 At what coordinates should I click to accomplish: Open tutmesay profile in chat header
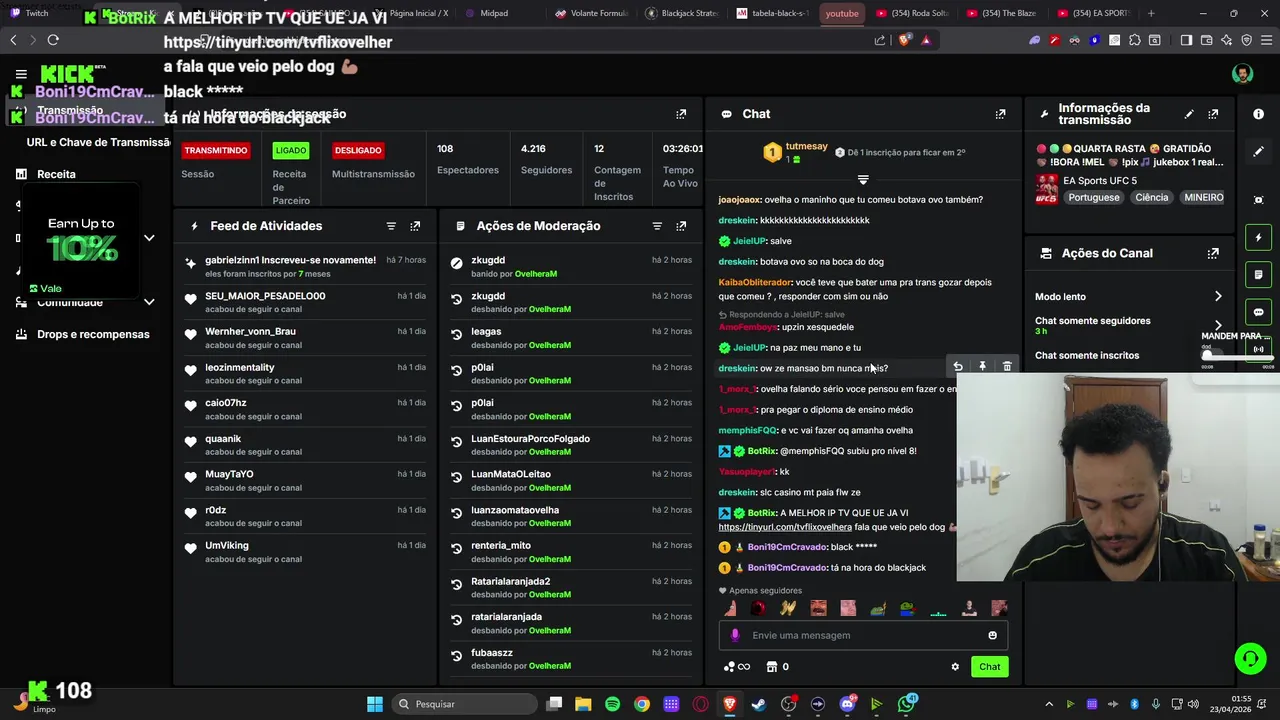click(x=806, y=146)
